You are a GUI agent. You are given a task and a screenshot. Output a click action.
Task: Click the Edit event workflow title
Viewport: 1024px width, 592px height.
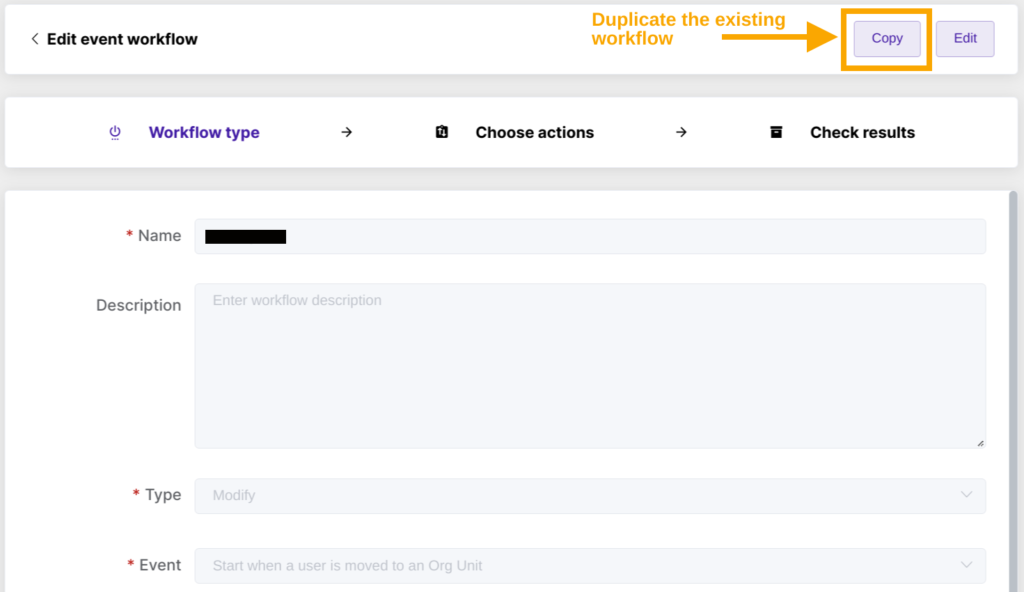122,39
